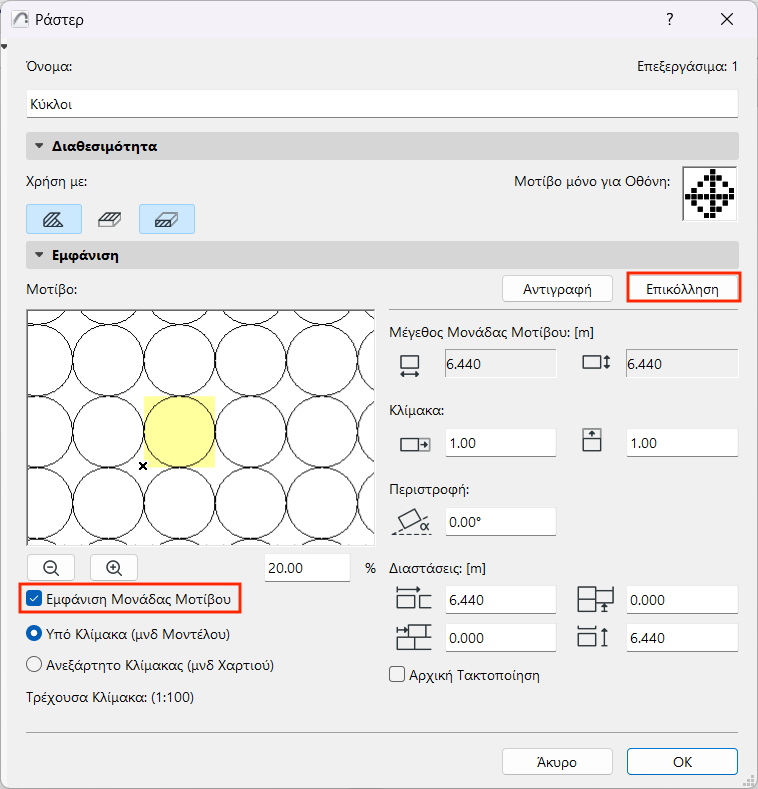Open the screen-only pattern editor thumbnail

(710, 194)
